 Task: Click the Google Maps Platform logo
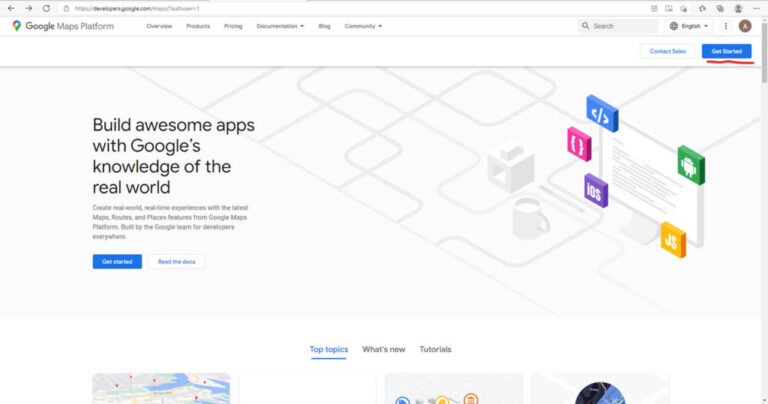63,26
